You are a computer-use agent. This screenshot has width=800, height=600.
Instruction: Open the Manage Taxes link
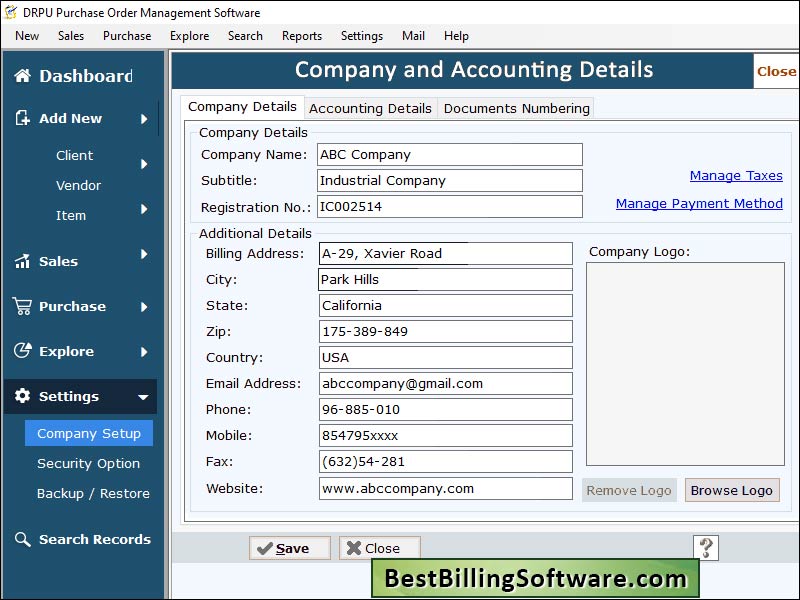coord(736,175)
